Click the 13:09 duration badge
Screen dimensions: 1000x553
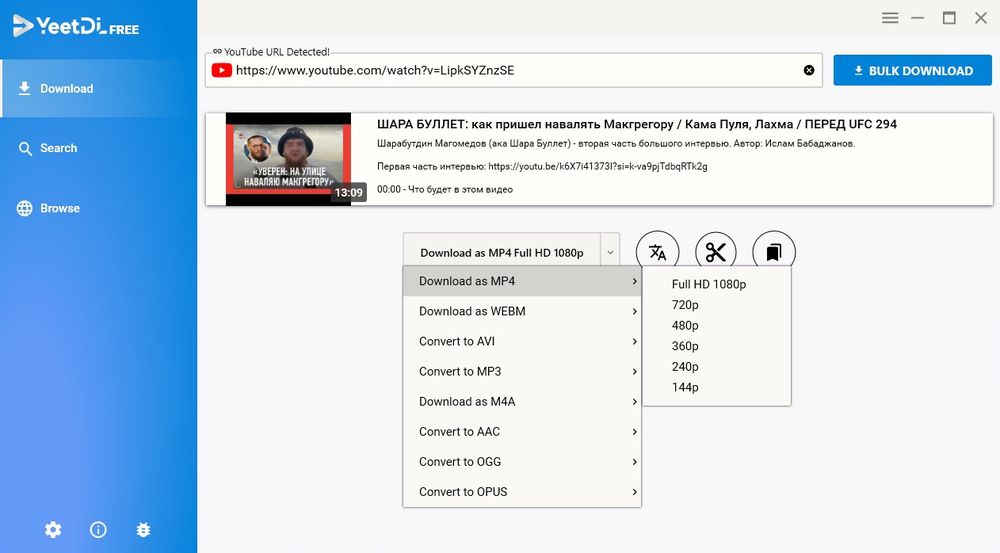(x=349, y=193)
